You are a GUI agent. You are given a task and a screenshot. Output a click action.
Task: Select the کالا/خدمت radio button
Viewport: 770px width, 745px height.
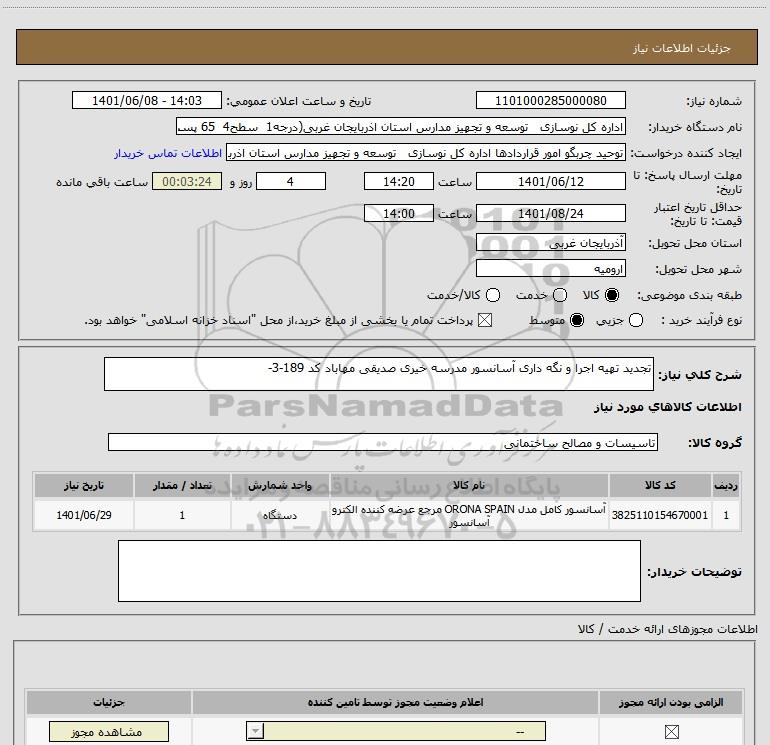493,295
